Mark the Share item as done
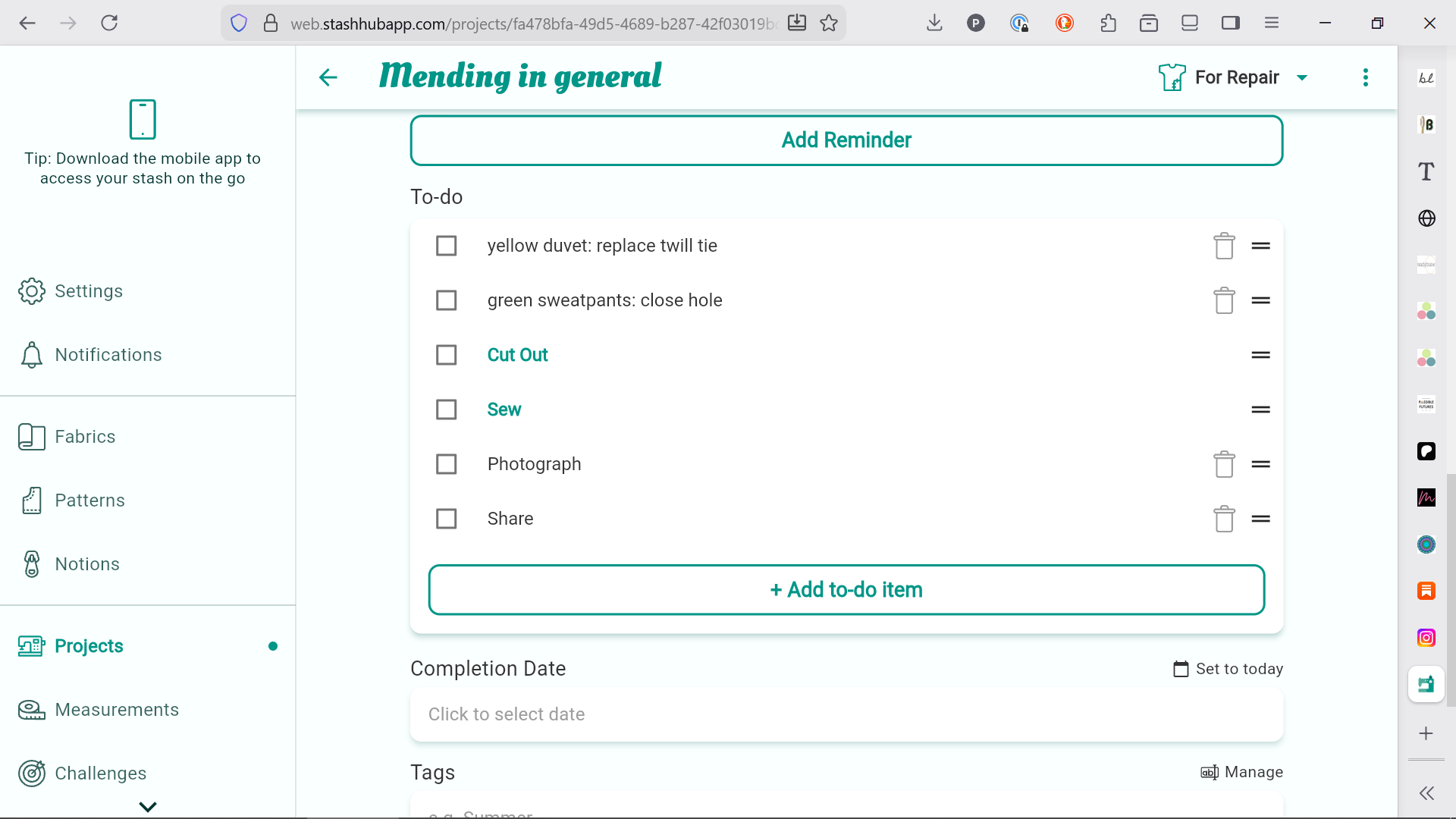Image resolution: width=1456 pixels, height=819 pixels. click(446, 519)
